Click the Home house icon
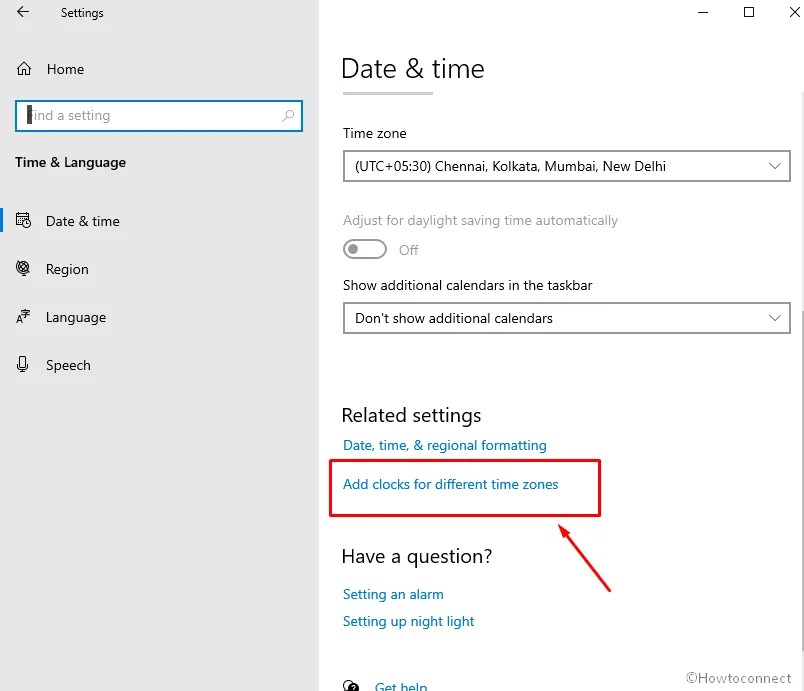The width and height of the screenshot is (804, 691). point(22,68)
